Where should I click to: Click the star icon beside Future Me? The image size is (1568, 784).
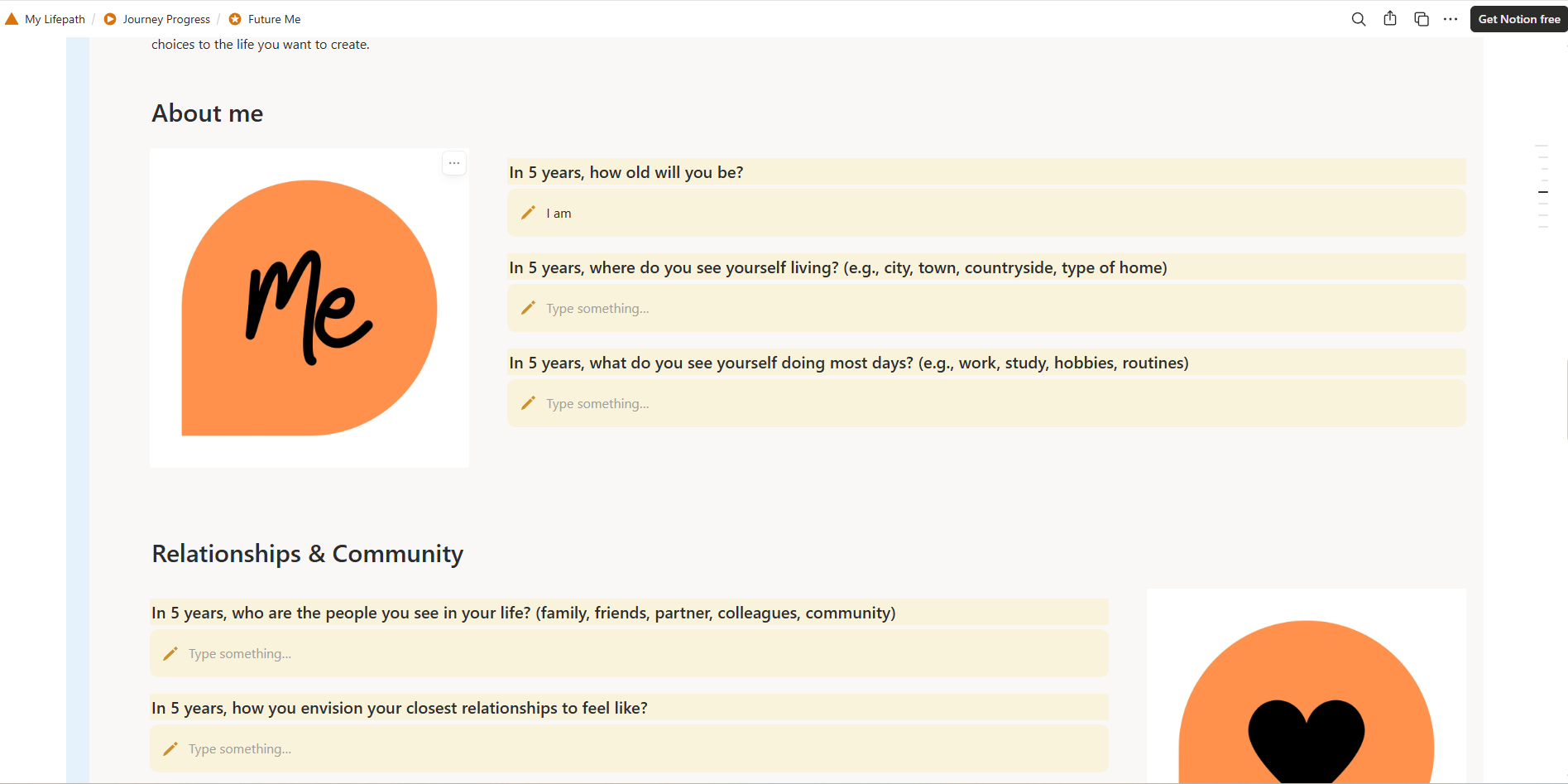[x=235, y=19]
